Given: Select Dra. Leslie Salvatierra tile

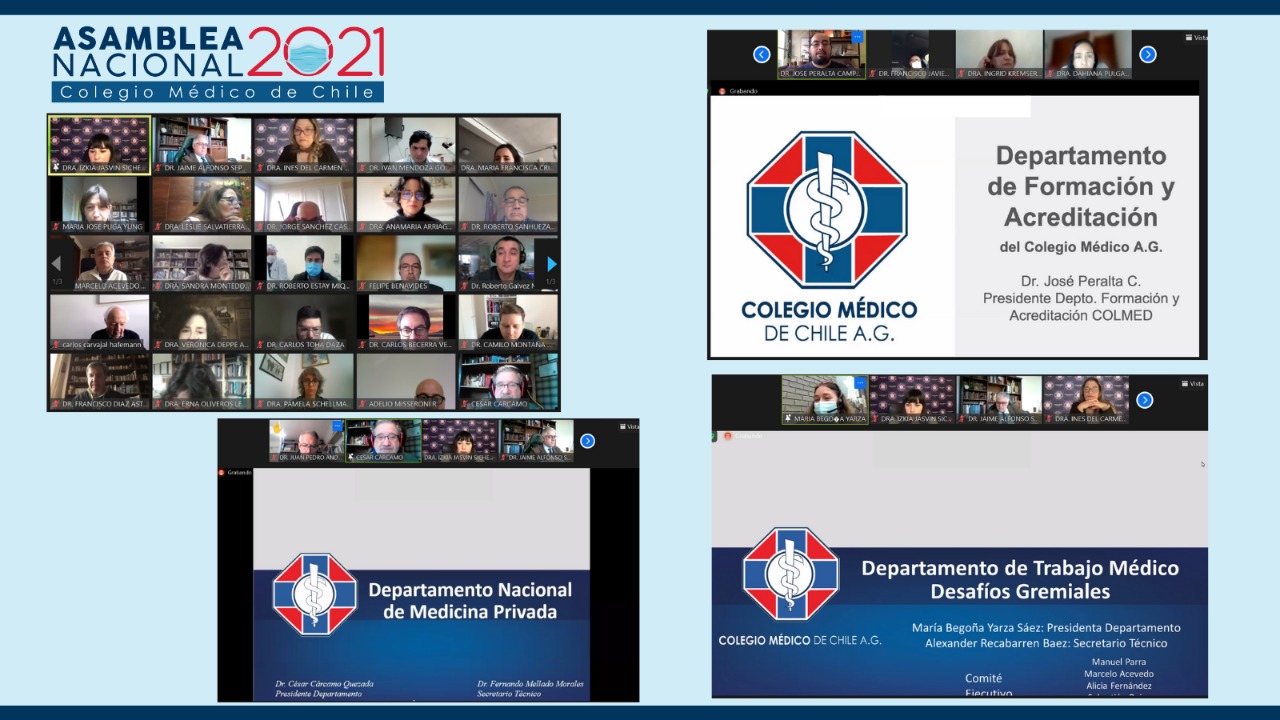Looking at the screenshot, I should click(x=202, y=204).
